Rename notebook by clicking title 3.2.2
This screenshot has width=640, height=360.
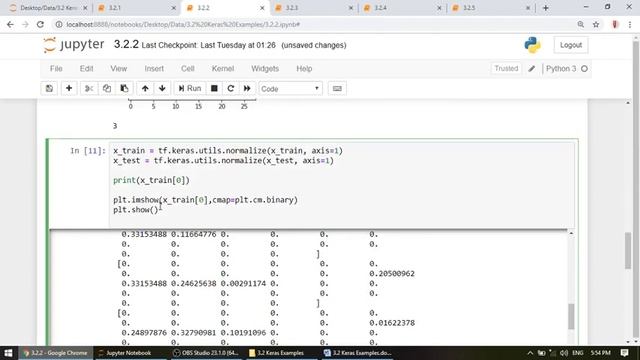(126, 44)
